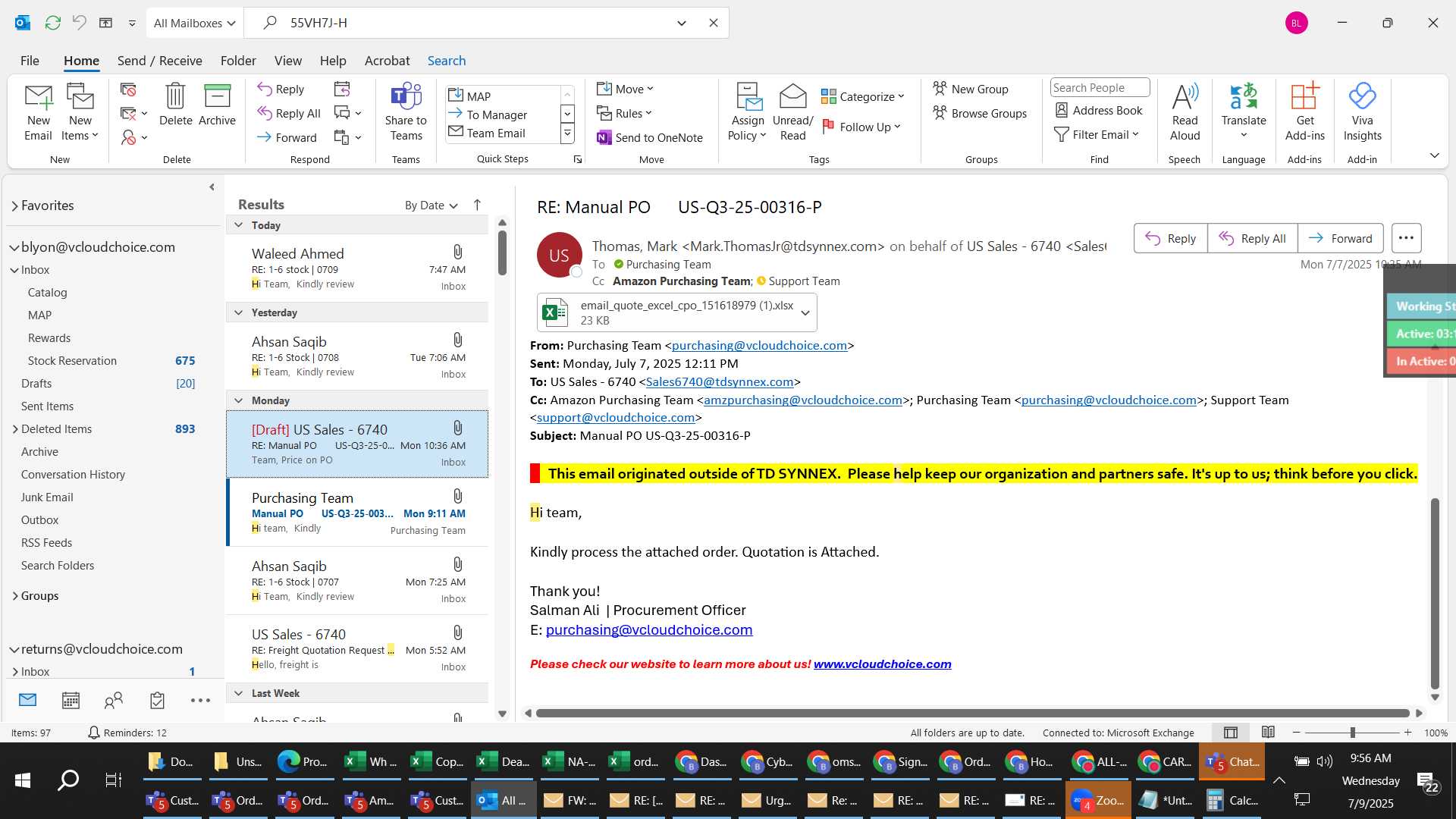Click Browse Groups
The width and height of the screenshot is (1456, 819).
point(980,113)
